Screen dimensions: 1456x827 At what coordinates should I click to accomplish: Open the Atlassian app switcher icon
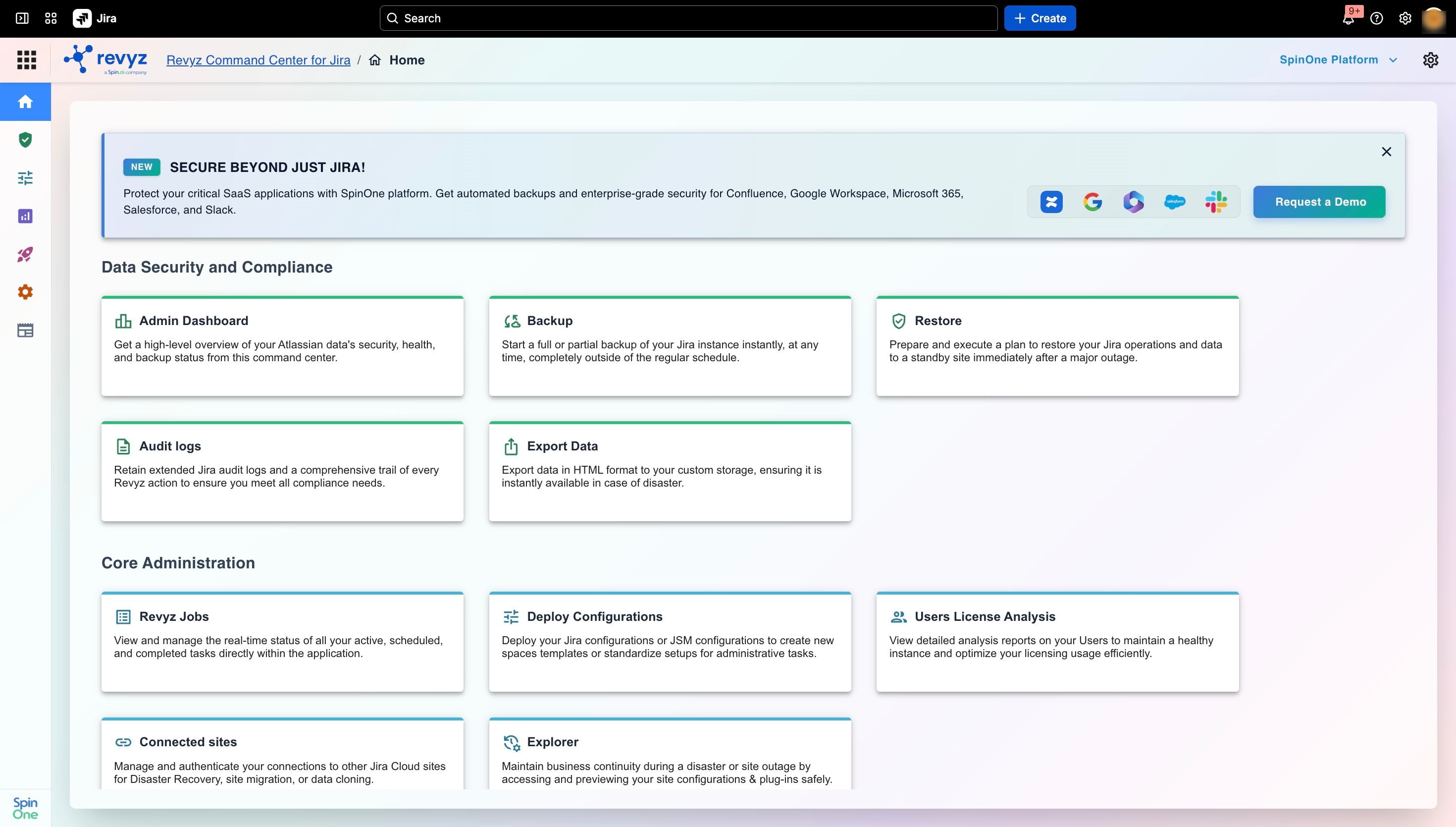[51, 18]
